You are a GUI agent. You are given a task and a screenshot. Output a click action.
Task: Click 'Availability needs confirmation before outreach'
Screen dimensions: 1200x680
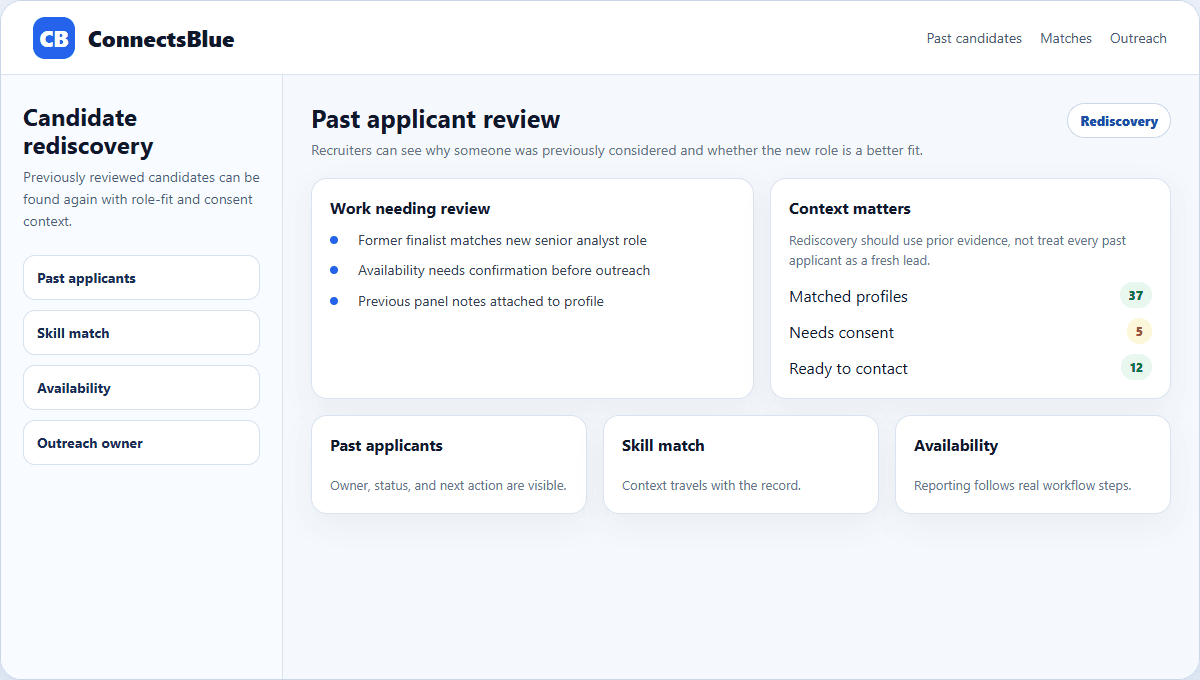pyautogui.click(x=504, y=270)
